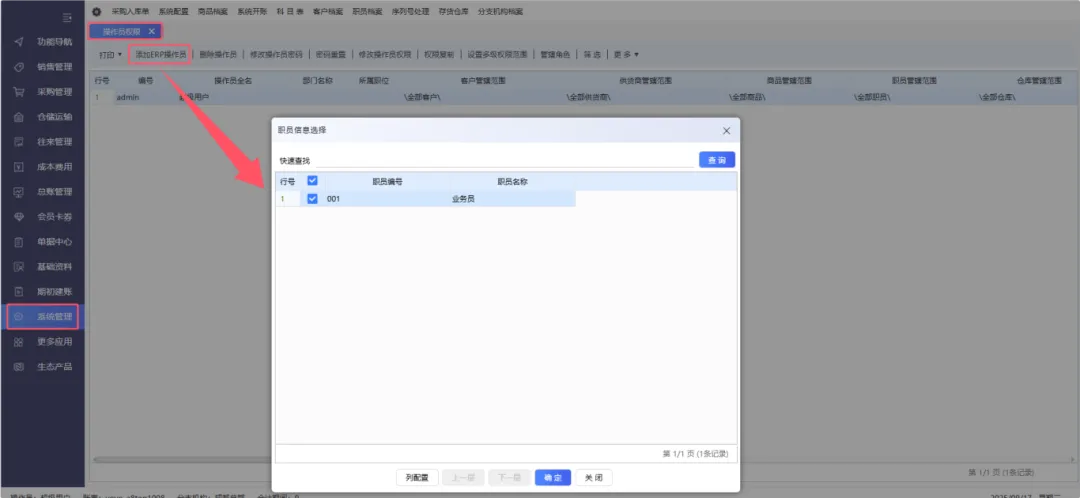Collapse the sidebar using the menu-fold icon

pyautogui.click(x=67, y=18)
